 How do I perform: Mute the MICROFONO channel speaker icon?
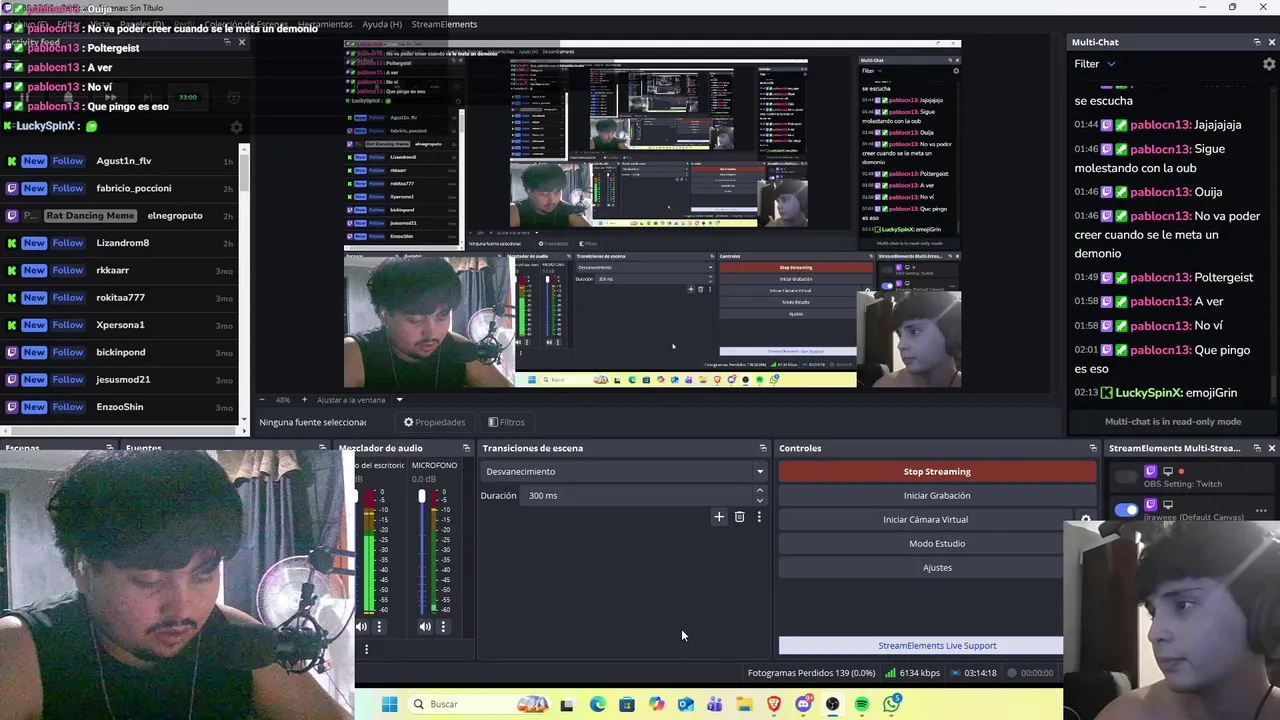point(425,627)
